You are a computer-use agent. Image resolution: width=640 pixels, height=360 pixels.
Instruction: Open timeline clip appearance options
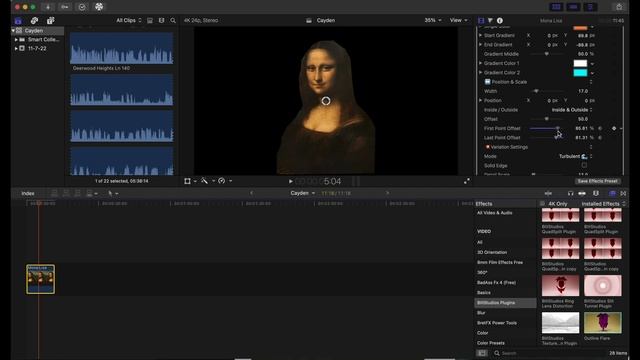596,193
